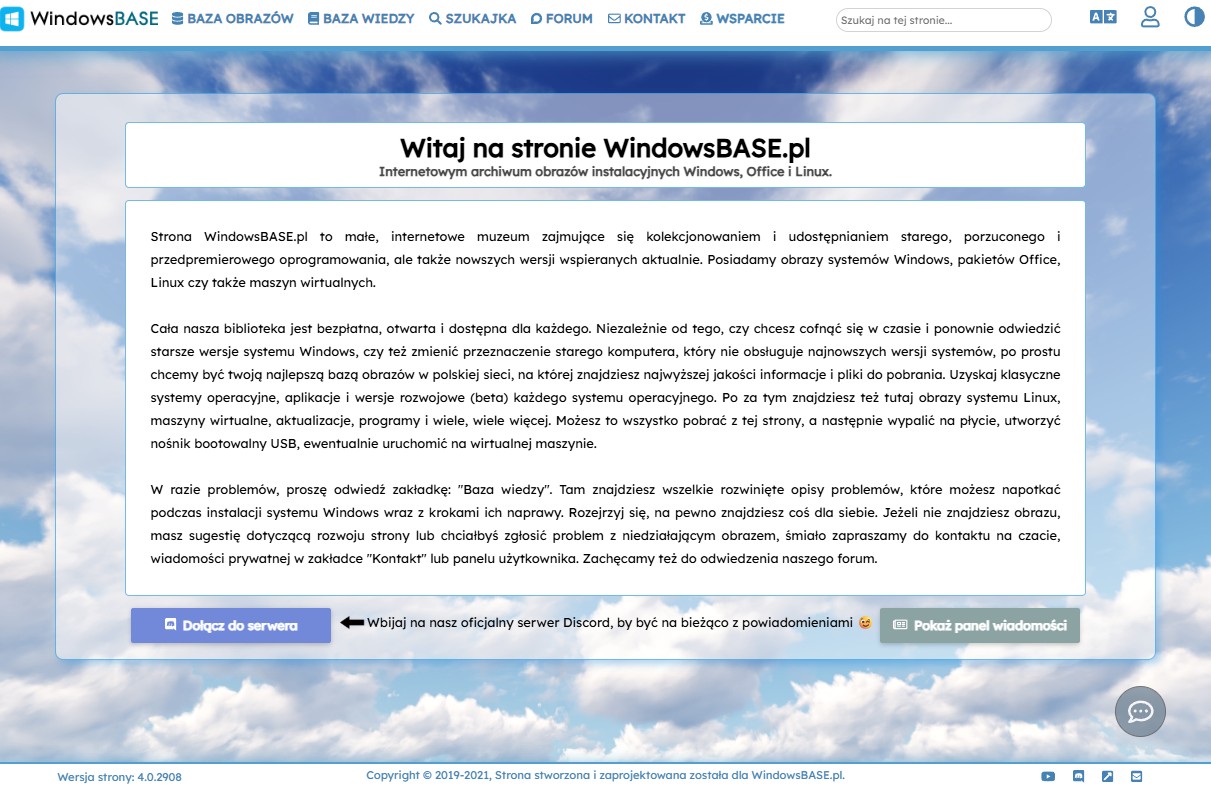Open the user account profile icon
The height and width of the screenshot is (787, 1211).
[1150, 18]
